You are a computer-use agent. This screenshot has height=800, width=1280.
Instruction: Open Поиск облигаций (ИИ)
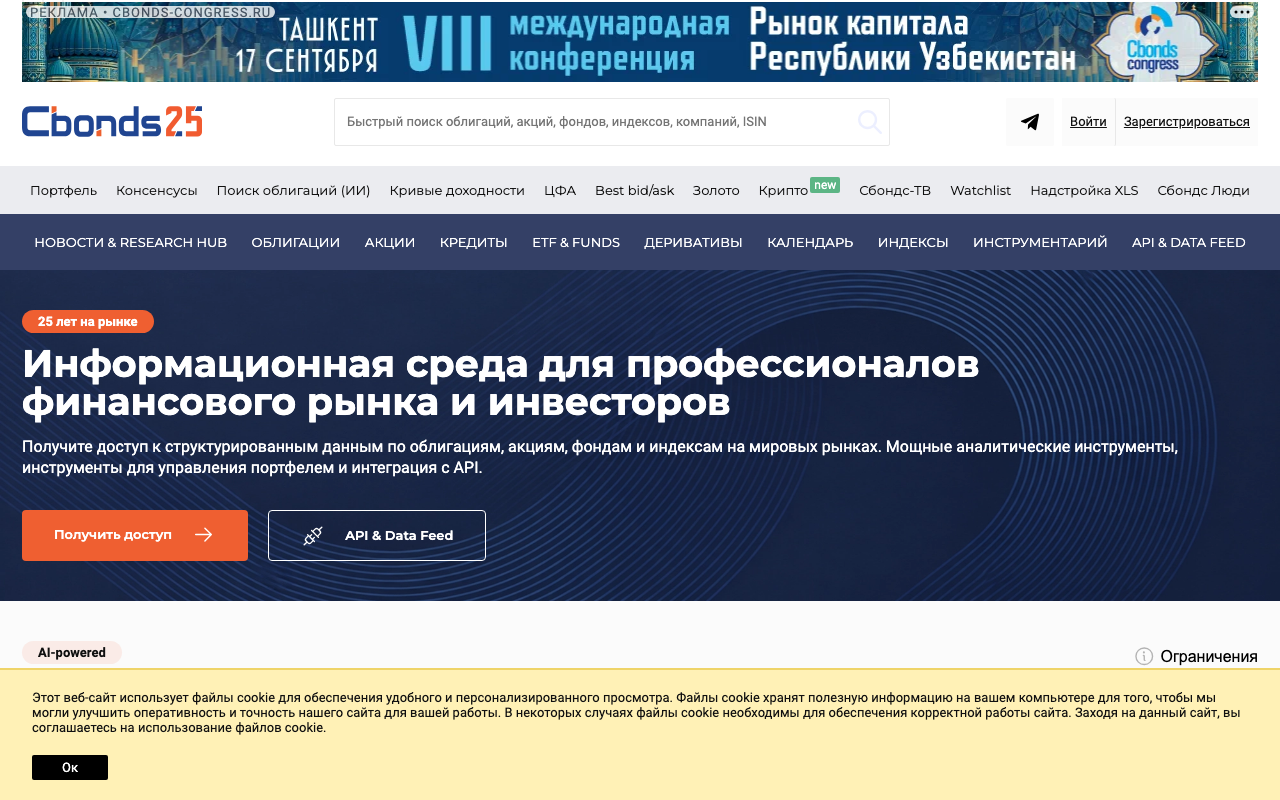coord(293,190)
